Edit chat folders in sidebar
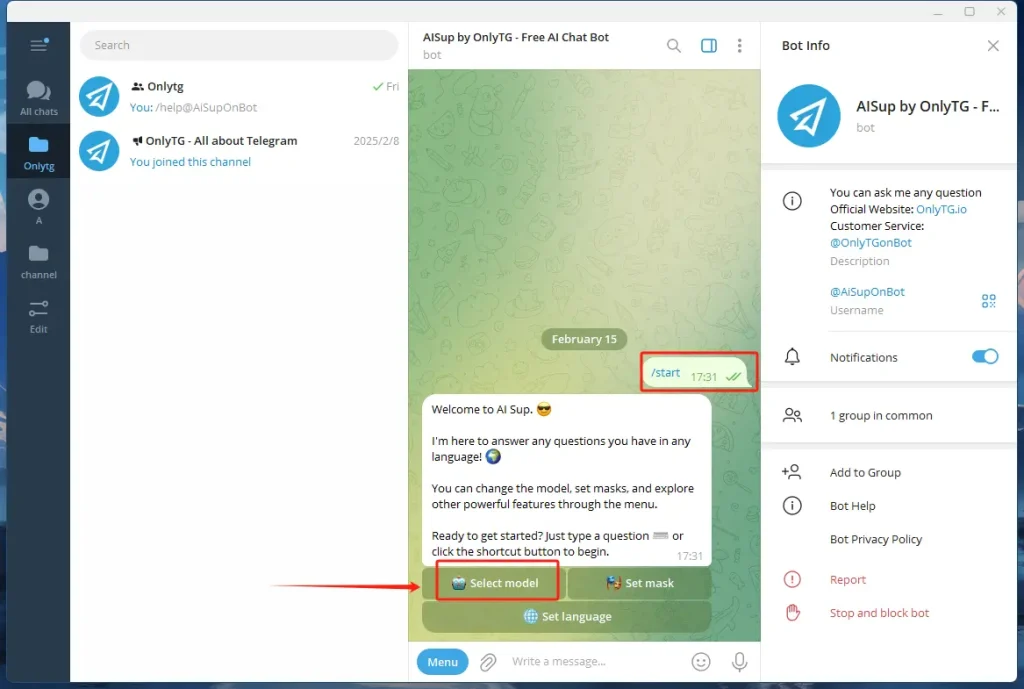This screenshot has height=689, width=1024. pos(39,315)
